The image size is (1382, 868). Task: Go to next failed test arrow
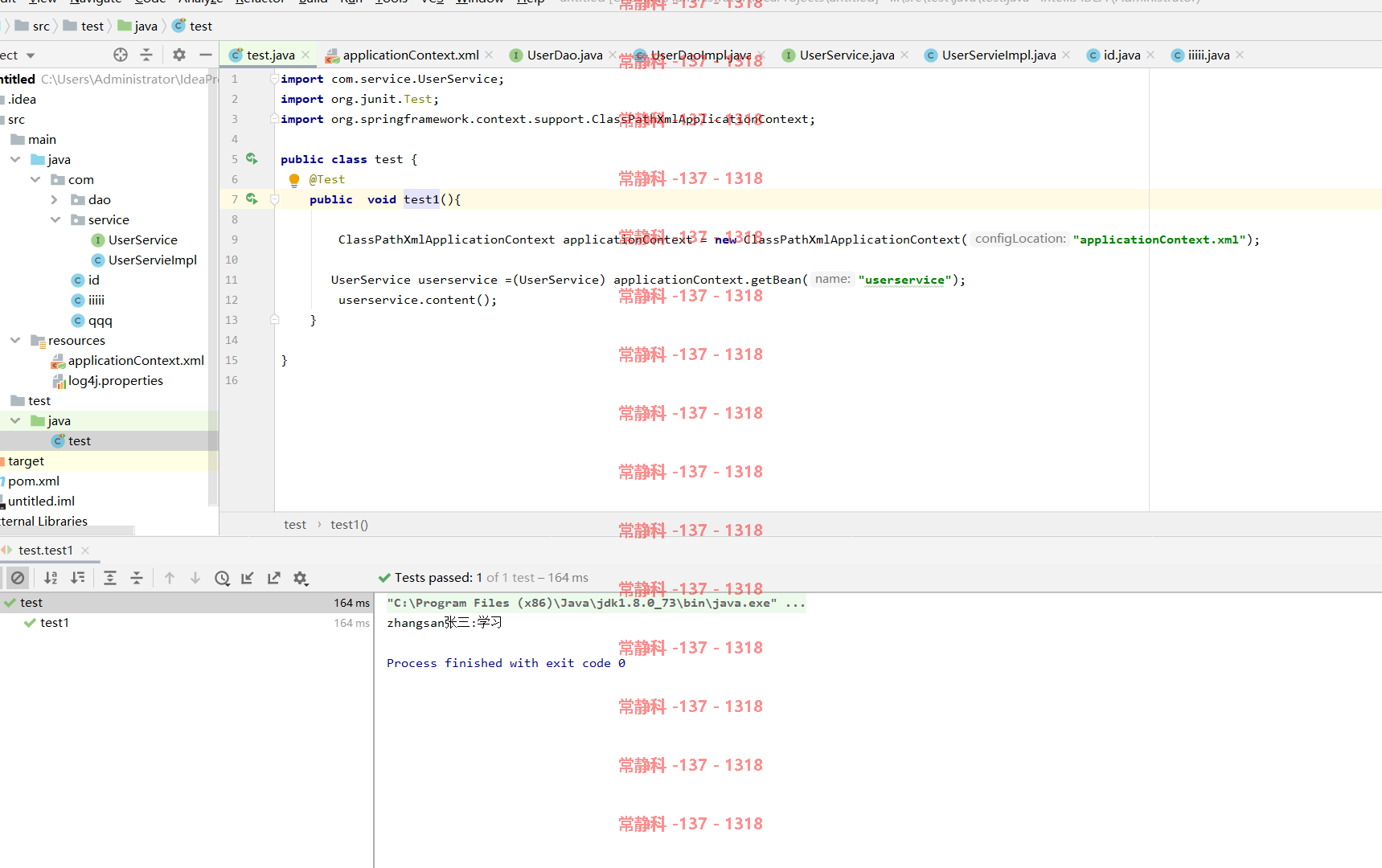point(195,578)
